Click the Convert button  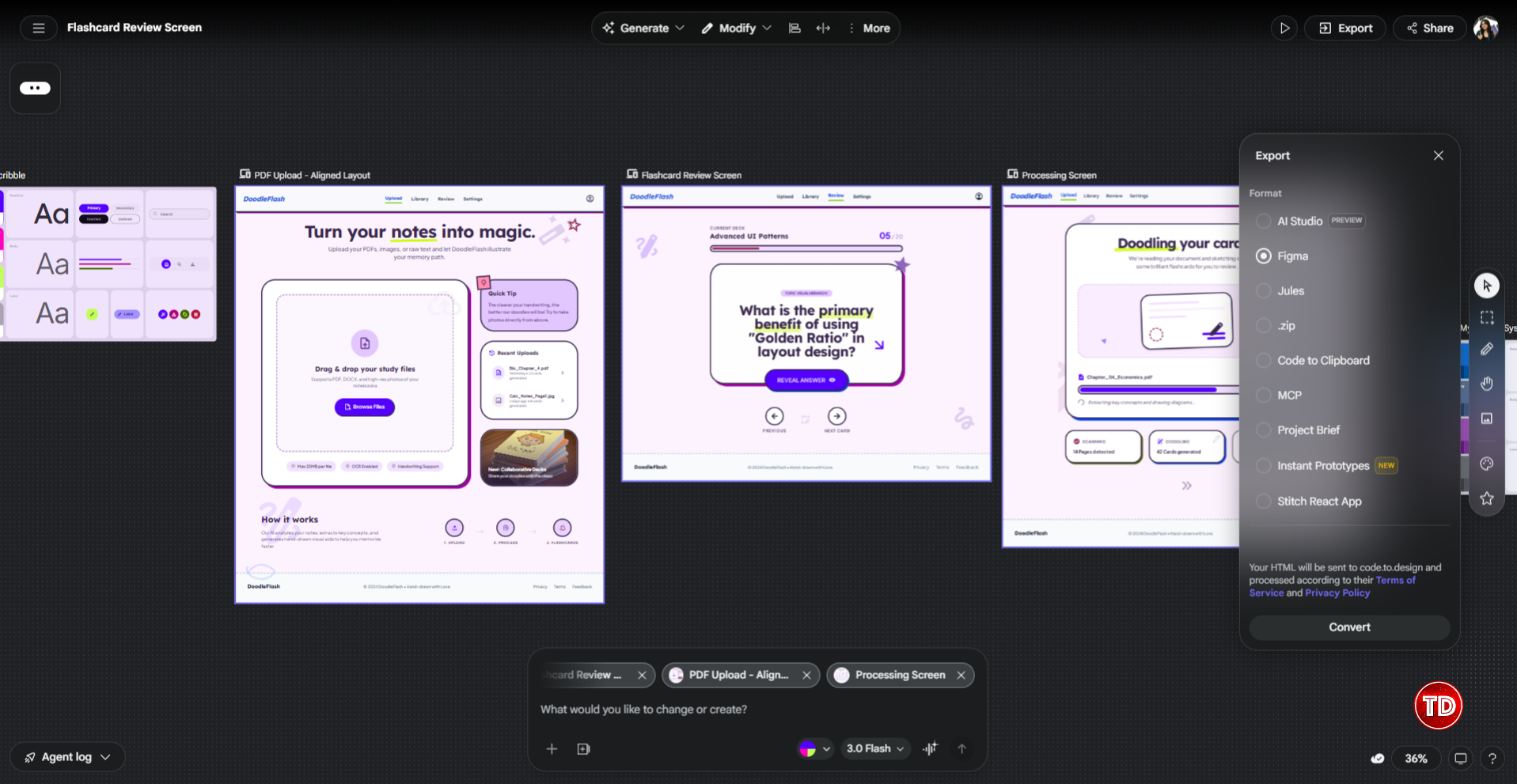click(x=1348, y=627)
